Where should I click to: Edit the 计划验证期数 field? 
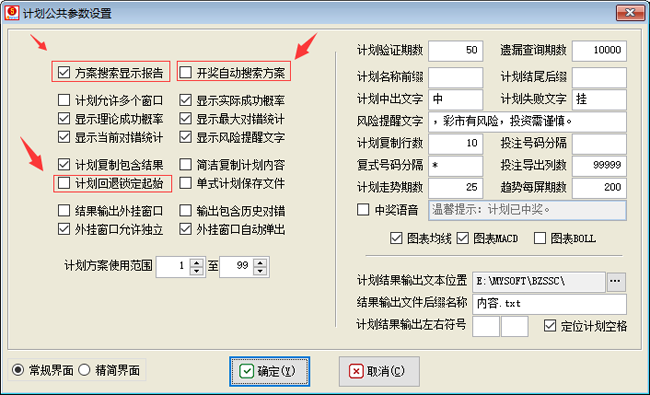[456, 51]
